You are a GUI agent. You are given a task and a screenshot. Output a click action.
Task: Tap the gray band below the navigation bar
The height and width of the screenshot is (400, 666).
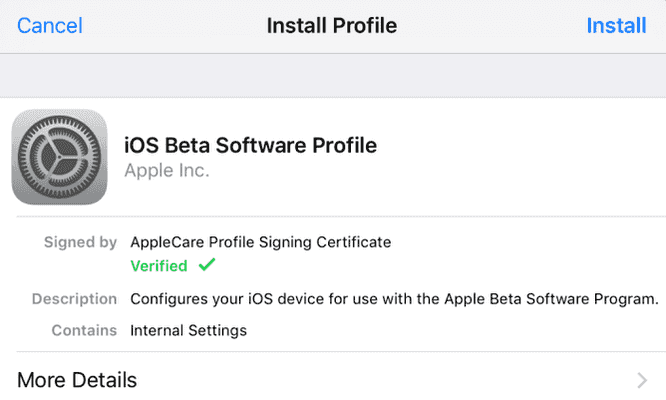[x=333, y=74]
